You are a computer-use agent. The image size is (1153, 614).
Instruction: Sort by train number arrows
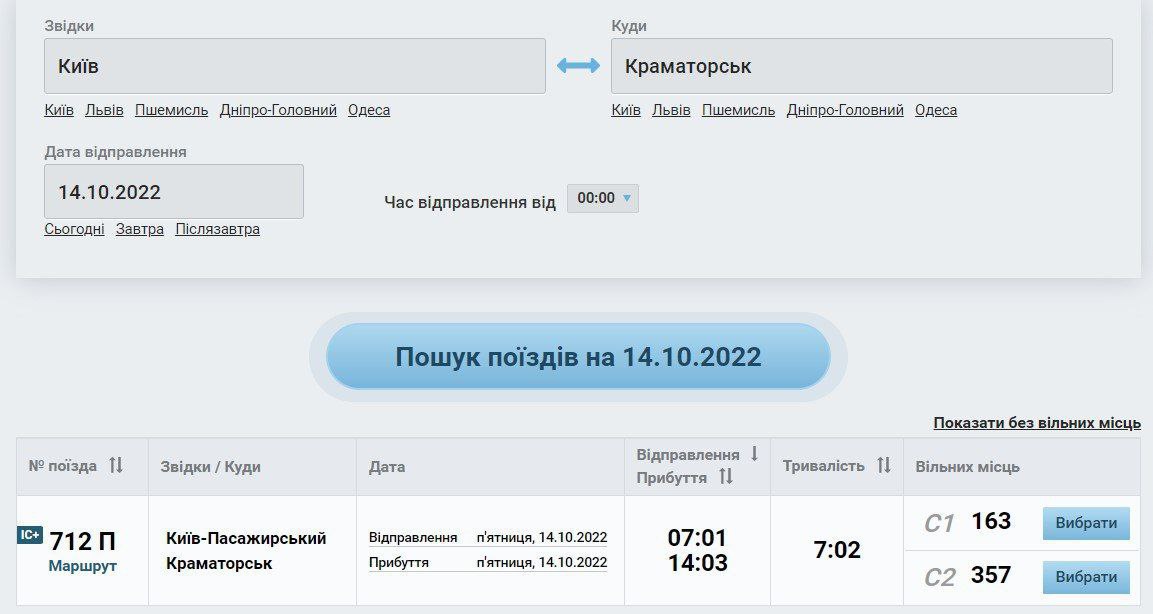pyautogui.click(x=116, y=466)
